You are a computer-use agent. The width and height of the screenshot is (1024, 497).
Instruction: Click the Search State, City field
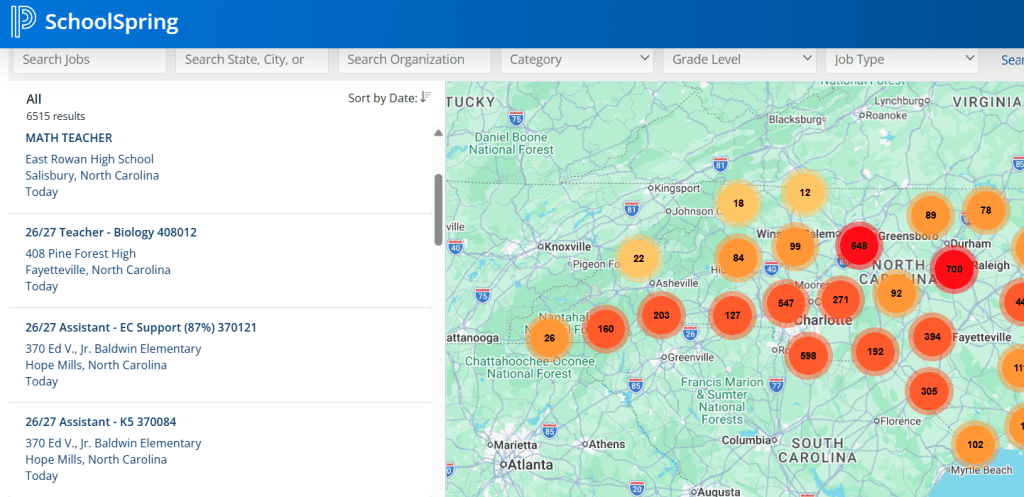pos(251,60)
